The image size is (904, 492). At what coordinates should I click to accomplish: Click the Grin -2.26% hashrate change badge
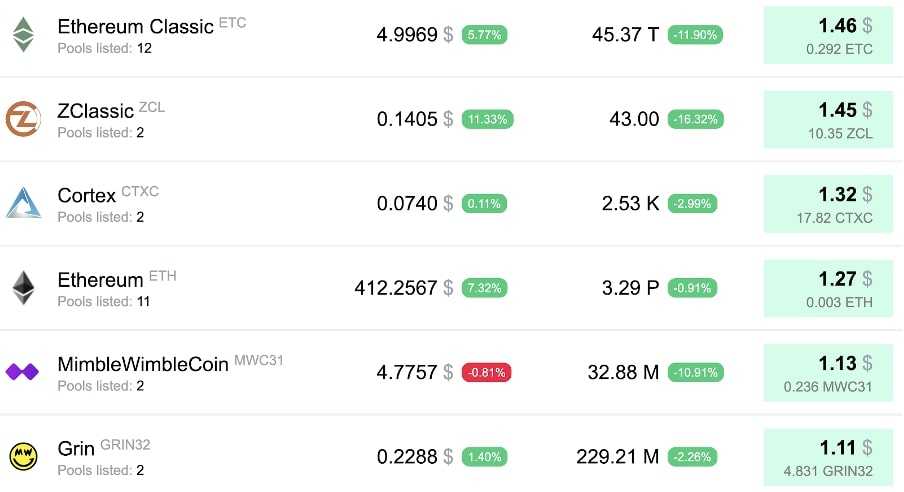click(x=695, y=457)
